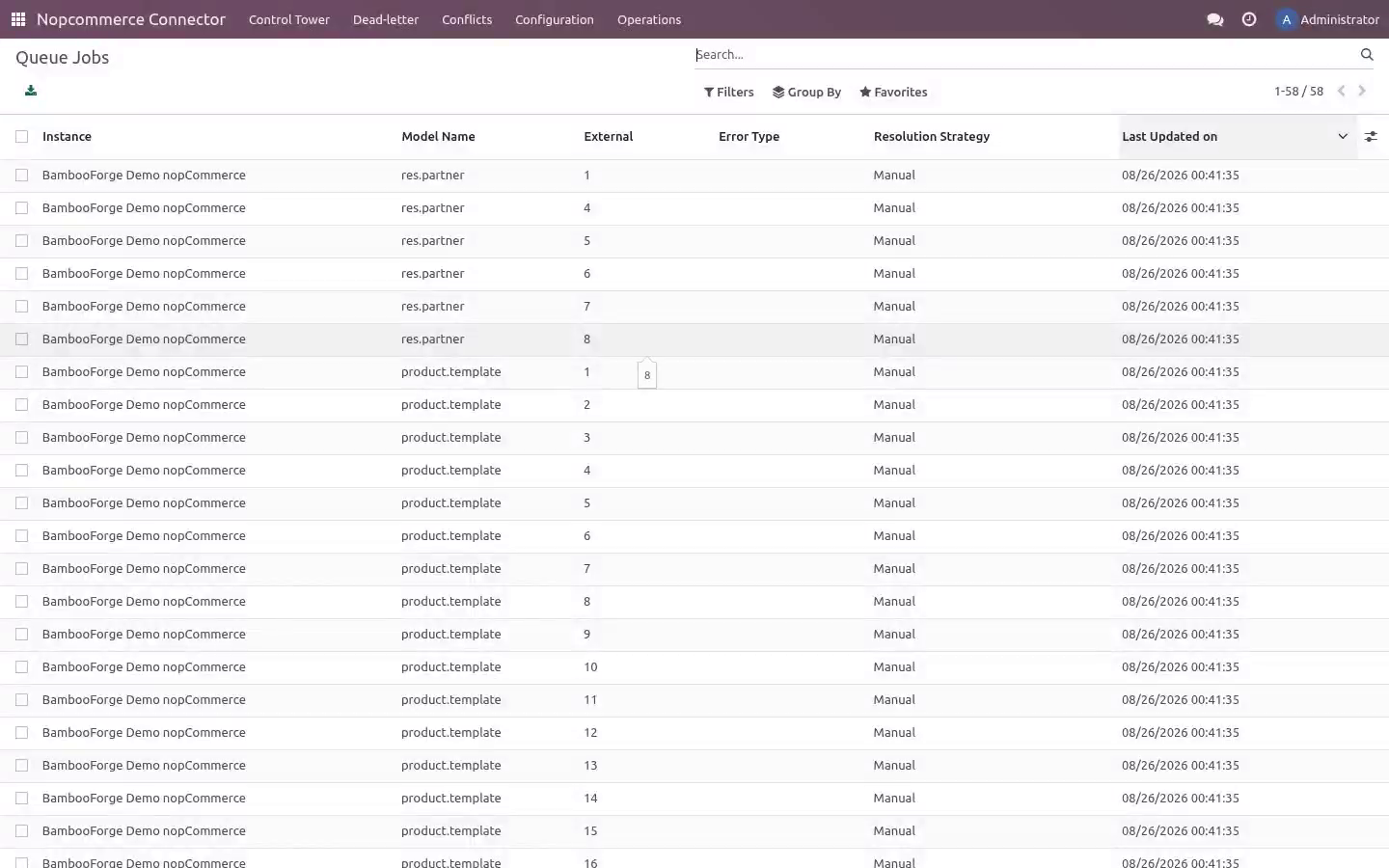
Task: Open the product.template row with External 13
Action: [694, 766]
